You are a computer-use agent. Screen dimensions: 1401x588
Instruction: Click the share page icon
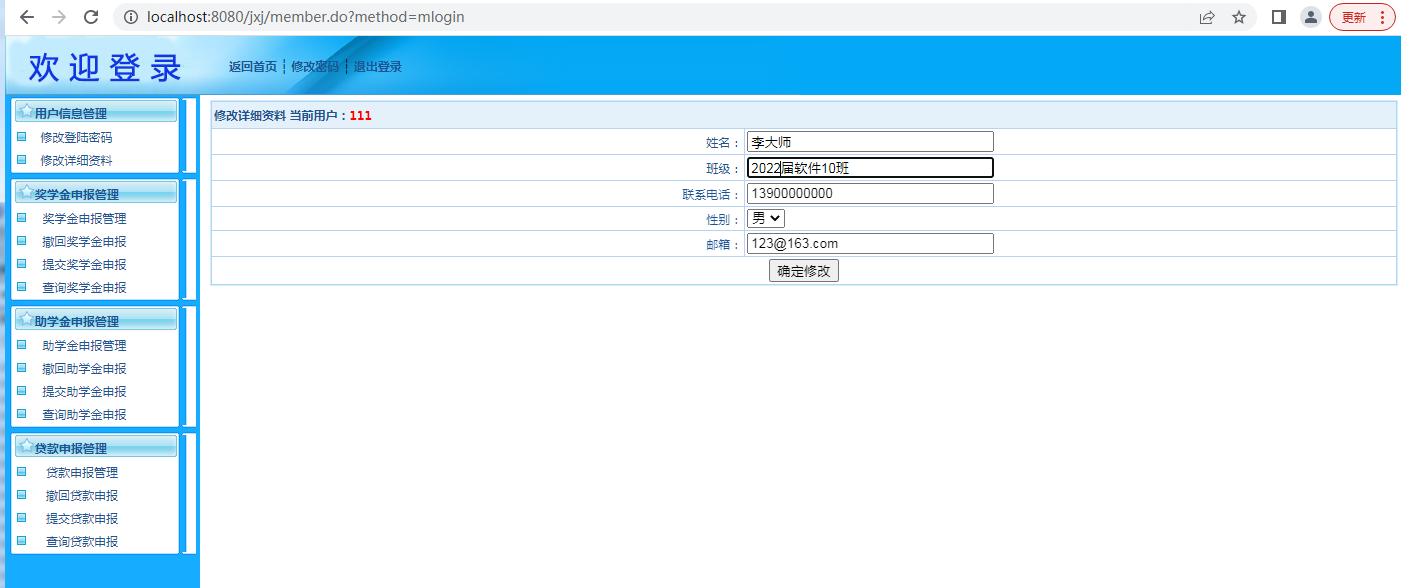pyautogui.click(x=1207, y=17)
